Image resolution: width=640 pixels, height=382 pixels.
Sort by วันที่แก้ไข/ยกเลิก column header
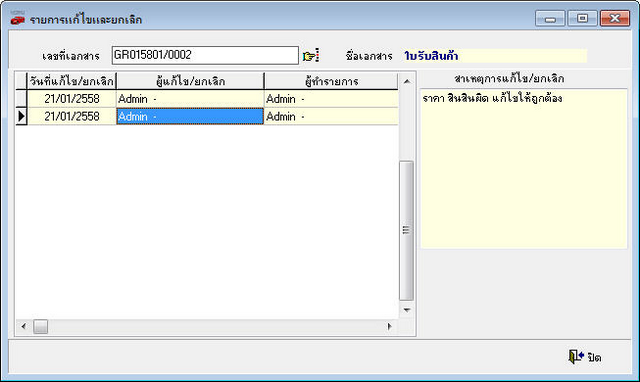pyautogui.click(x=72, y=81)
